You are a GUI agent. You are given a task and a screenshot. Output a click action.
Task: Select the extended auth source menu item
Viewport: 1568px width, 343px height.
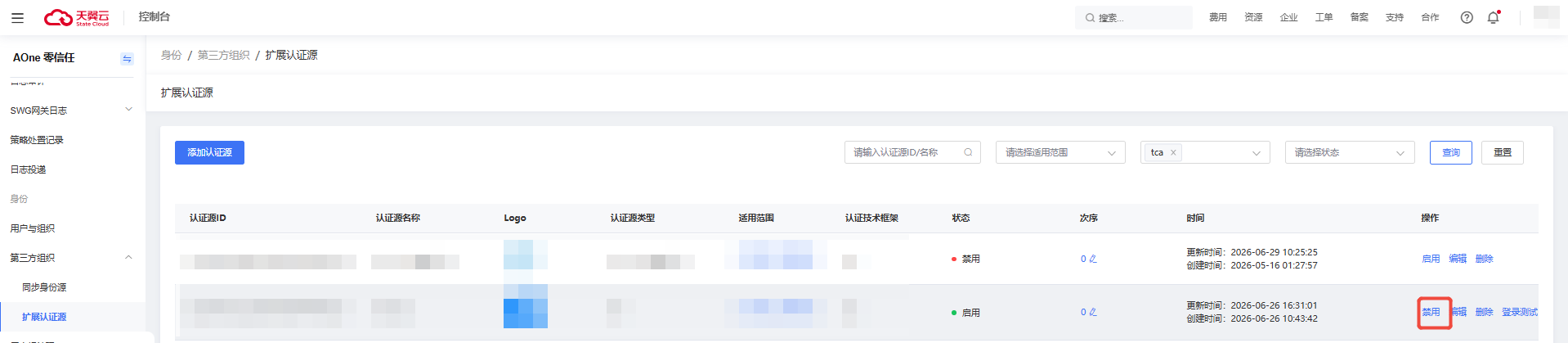point(44,317)
